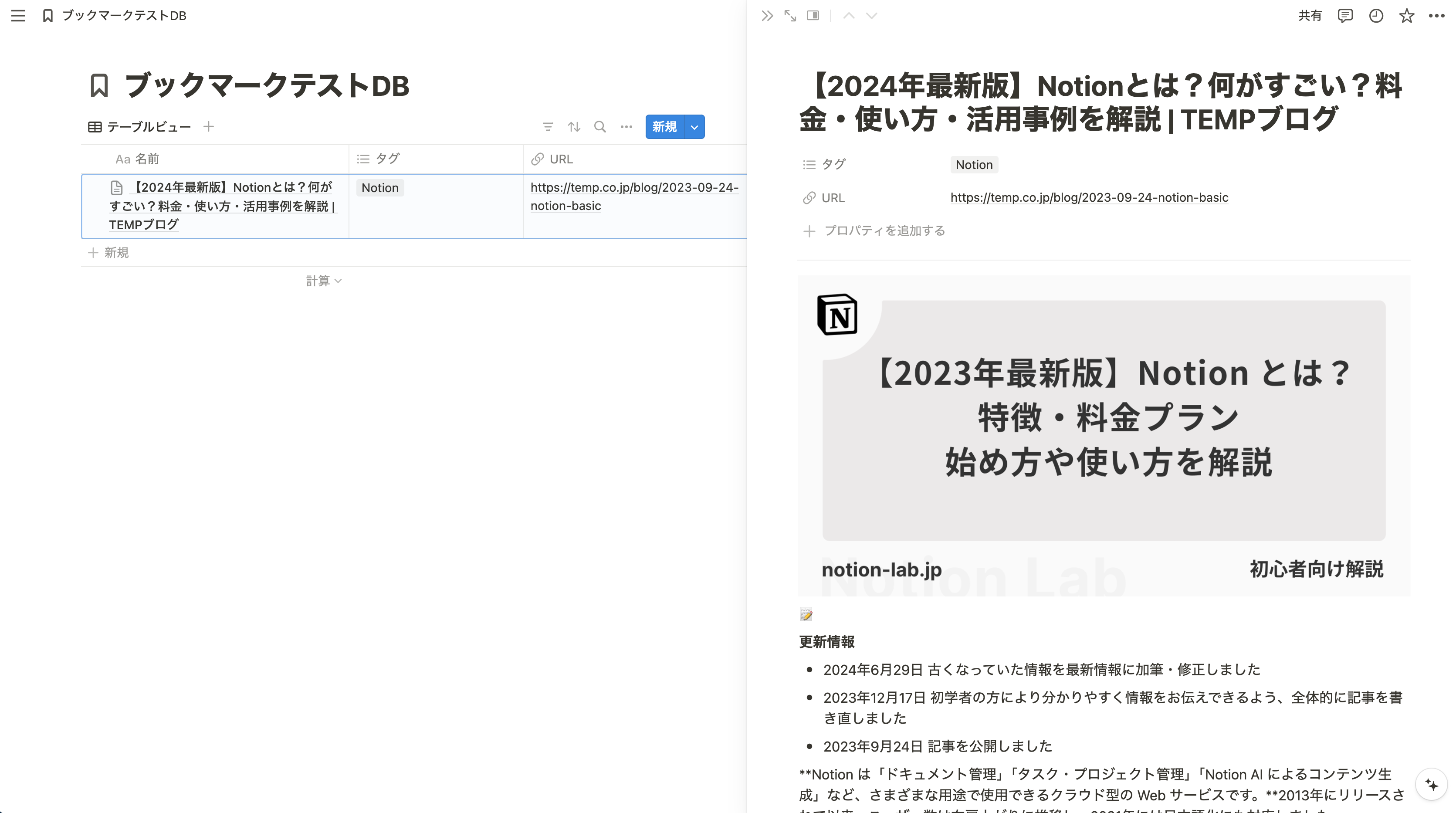Open the database more options ellipsis
Screen dimensions: 1456x813
click(x=626, y=127)
